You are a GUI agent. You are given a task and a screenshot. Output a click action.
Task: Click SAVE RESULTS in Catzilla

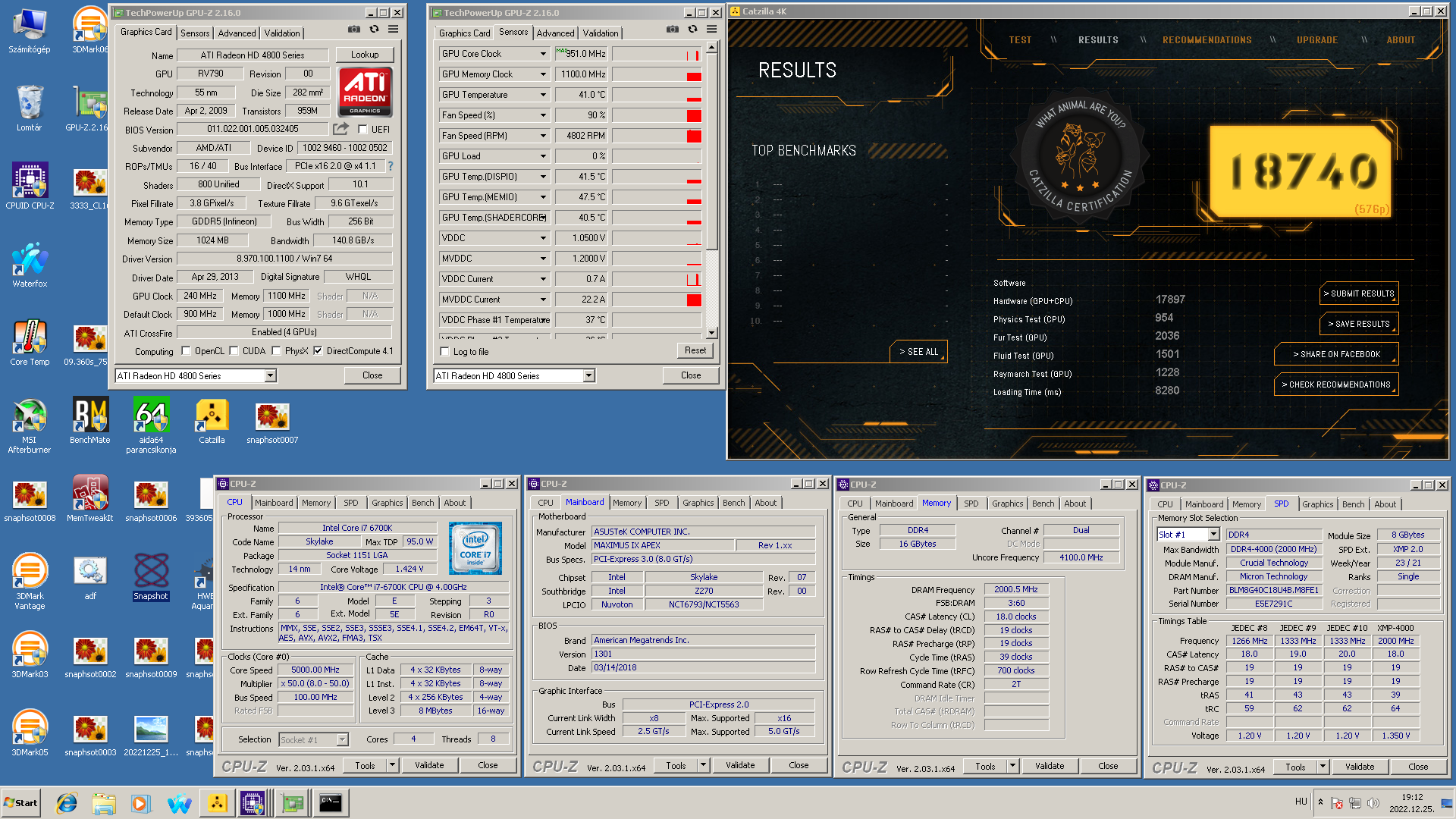1359,324
